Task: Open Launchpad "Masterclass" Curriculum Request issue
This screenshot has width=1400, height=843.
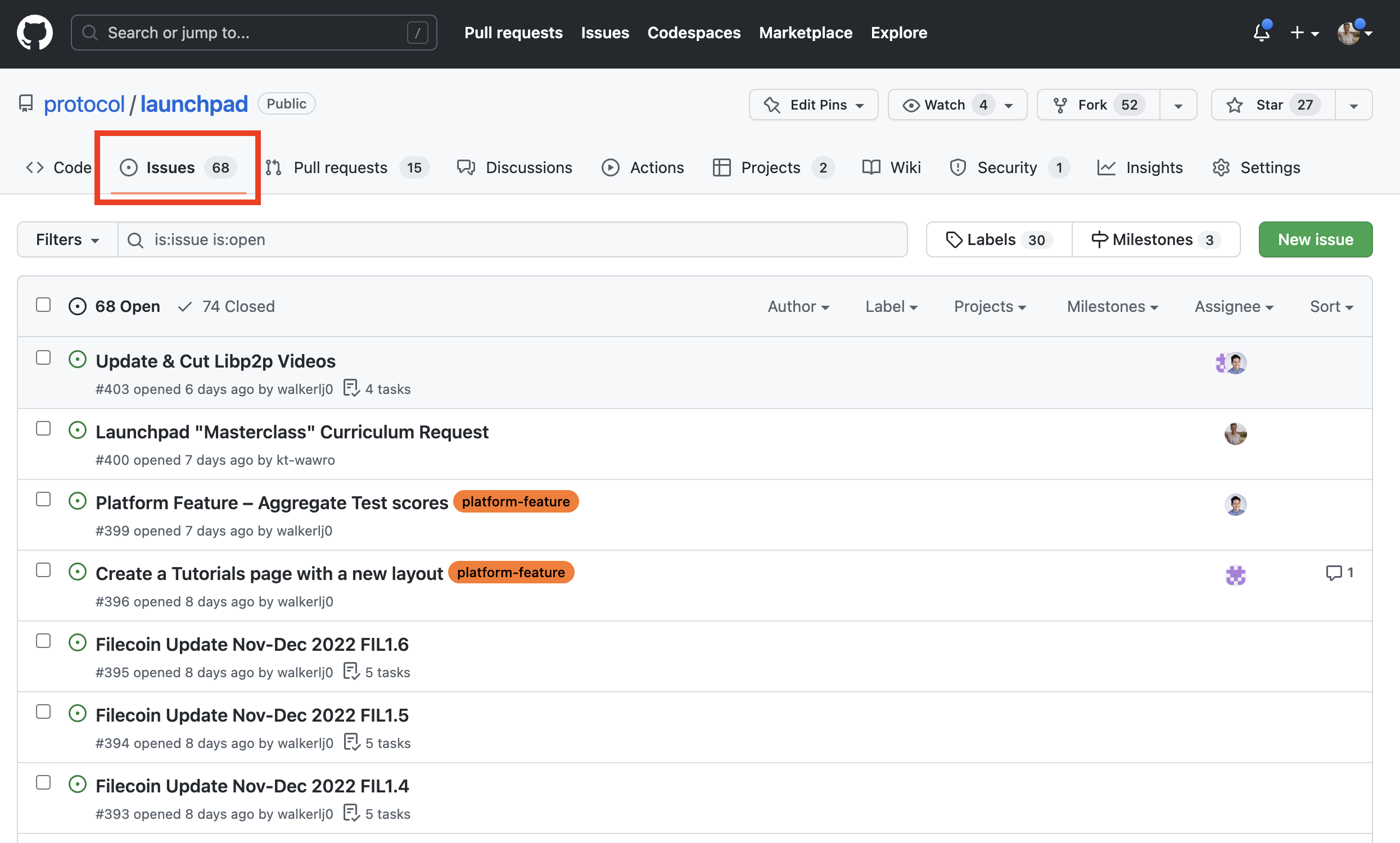Action: pos(291,432)
